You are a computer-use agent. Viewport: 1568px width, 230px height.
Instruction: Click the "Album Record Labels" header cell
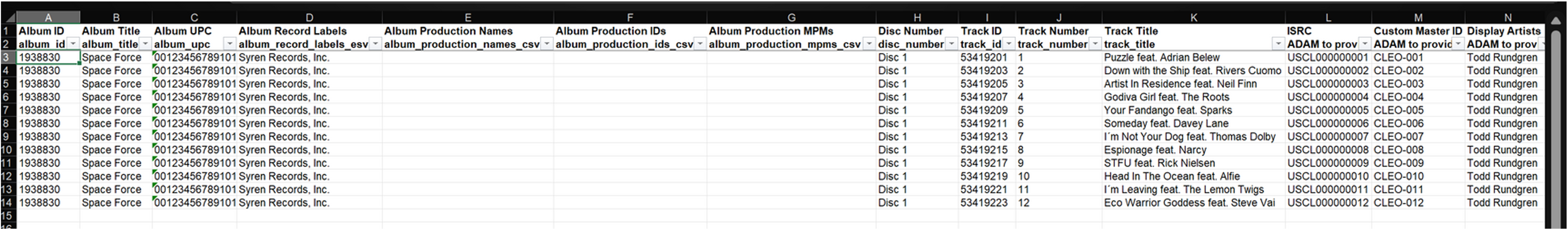tap(293, 31)
